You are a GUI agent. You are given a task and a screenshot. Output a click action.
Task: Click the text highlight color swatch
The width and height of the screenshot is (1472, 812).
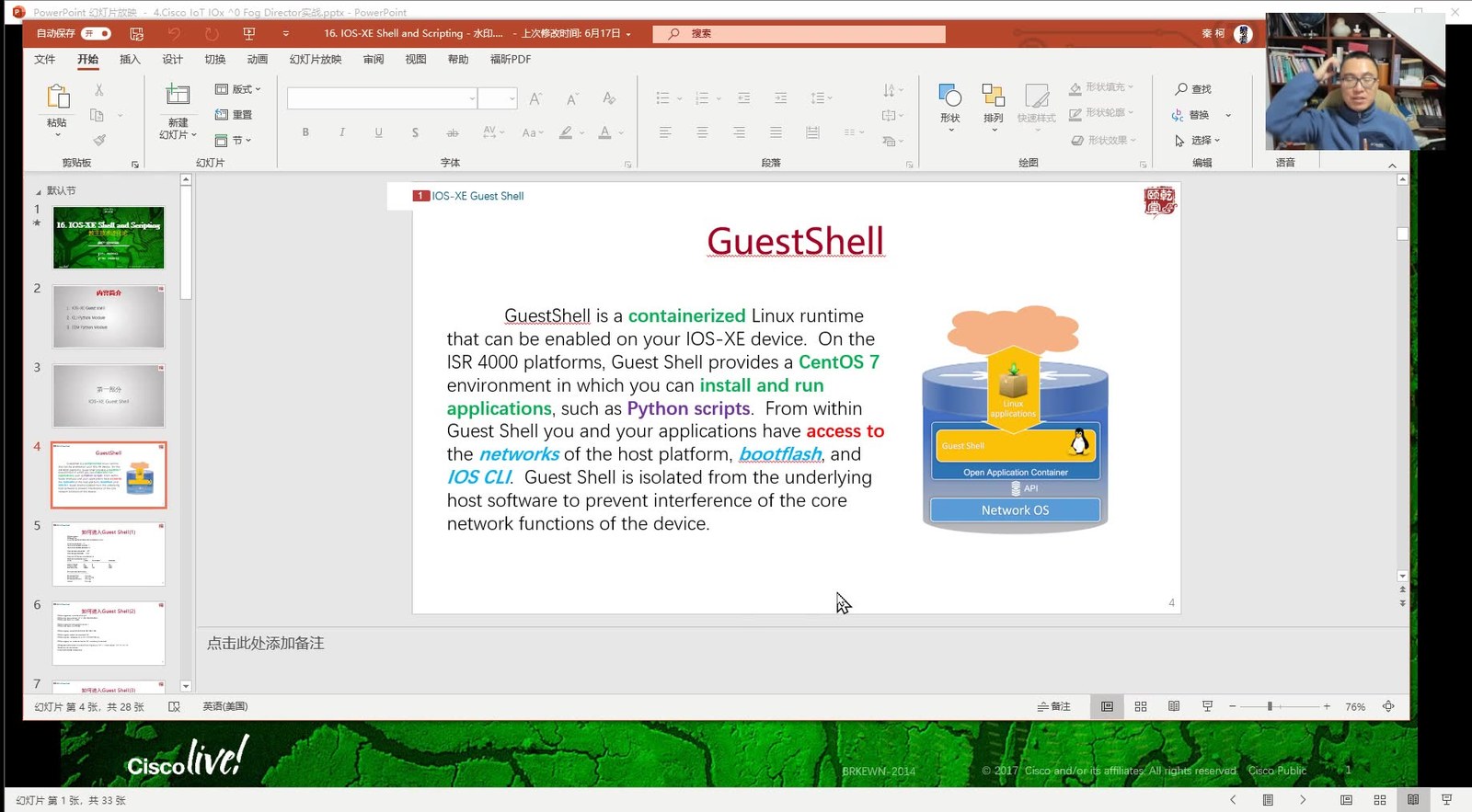pyautogui.click(x=566, y=132)
